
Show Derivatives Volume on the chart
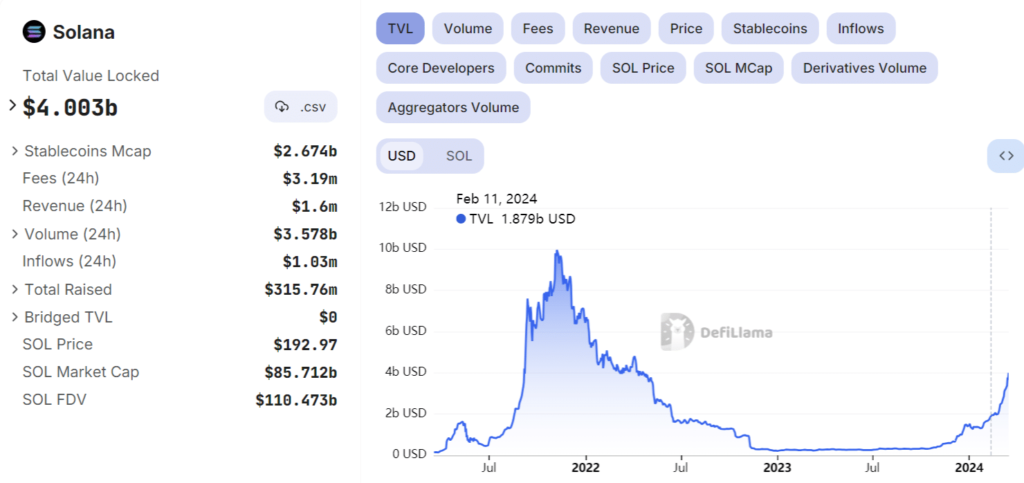pos(864,68)
